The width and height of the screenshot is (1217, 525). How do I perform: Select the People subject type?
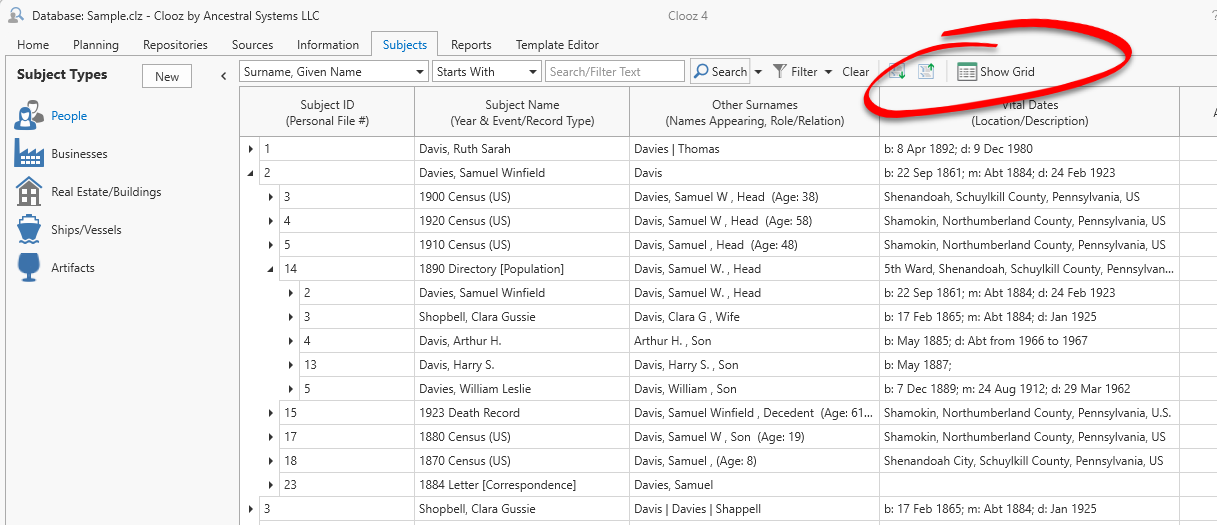[69, 116]
